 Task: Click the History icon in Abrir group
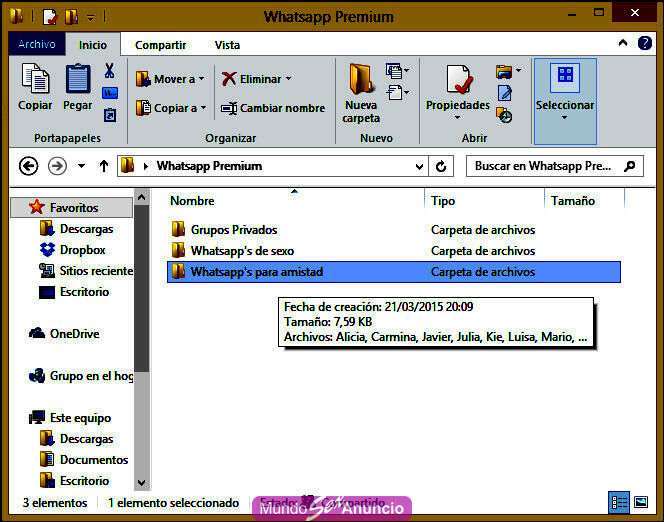click(x=504, y=115)
